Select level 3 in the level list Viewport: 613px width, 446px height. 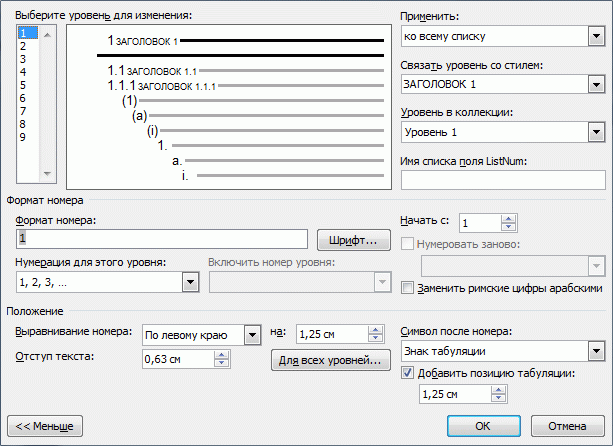(x=23, y=59)
